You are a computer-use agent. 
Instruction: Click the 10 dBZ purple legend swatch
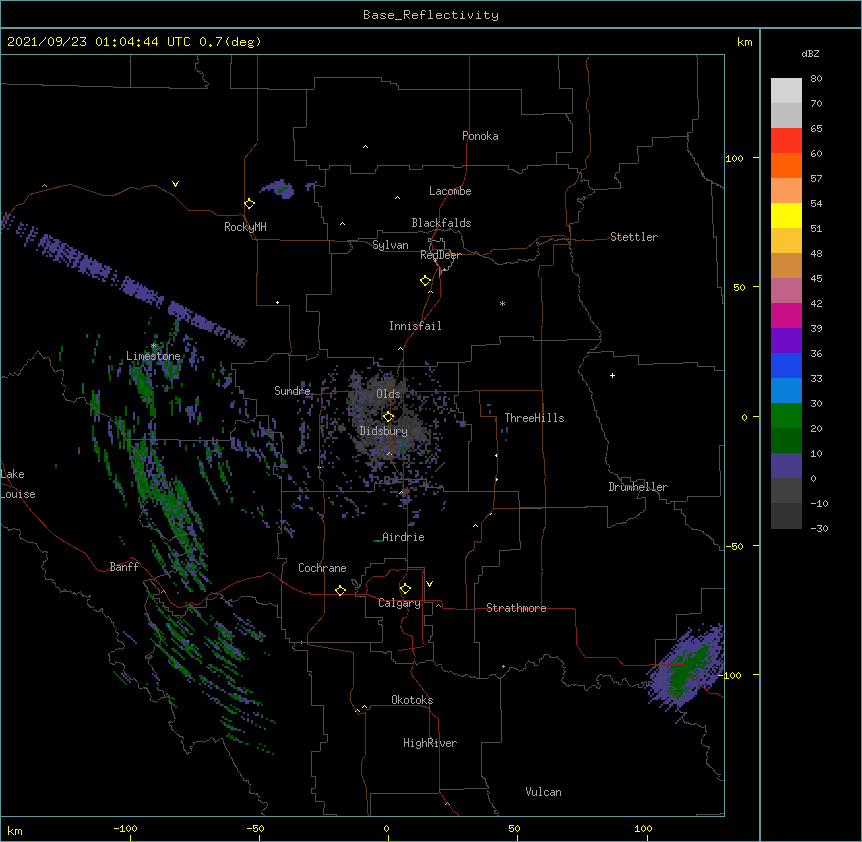(786, 466)
